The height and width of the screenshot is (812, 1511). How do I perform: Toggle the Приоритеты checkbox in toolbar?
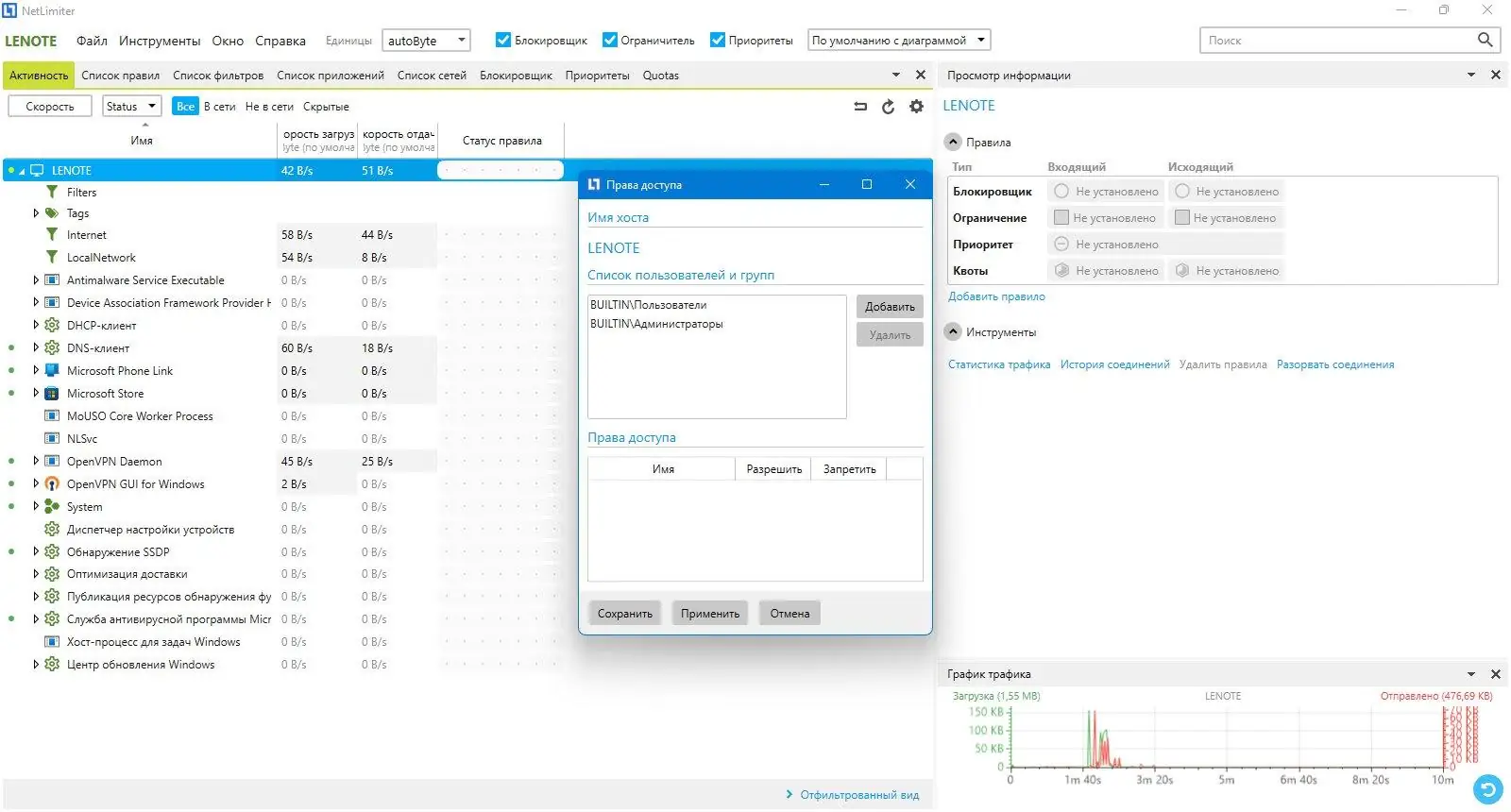[718, 40]
